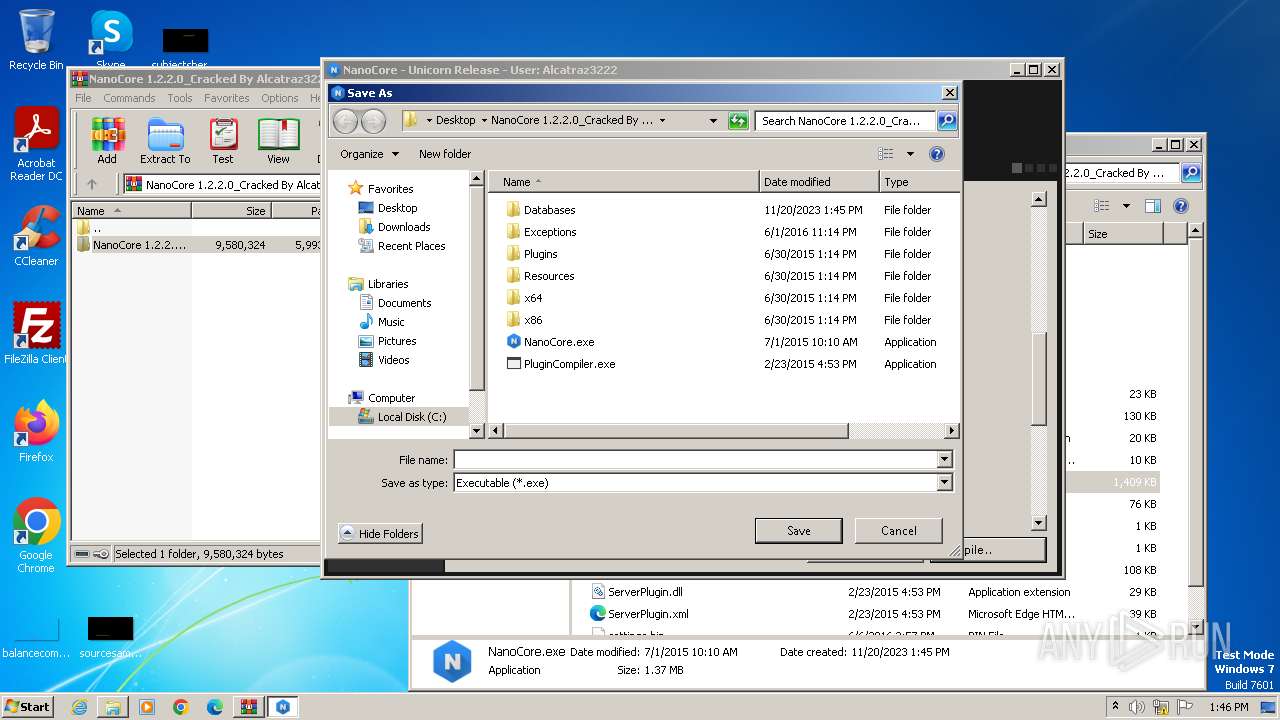Sort by Date modified column header
Viewport: 1280px width, 720px height.
[x=820, y=182]
